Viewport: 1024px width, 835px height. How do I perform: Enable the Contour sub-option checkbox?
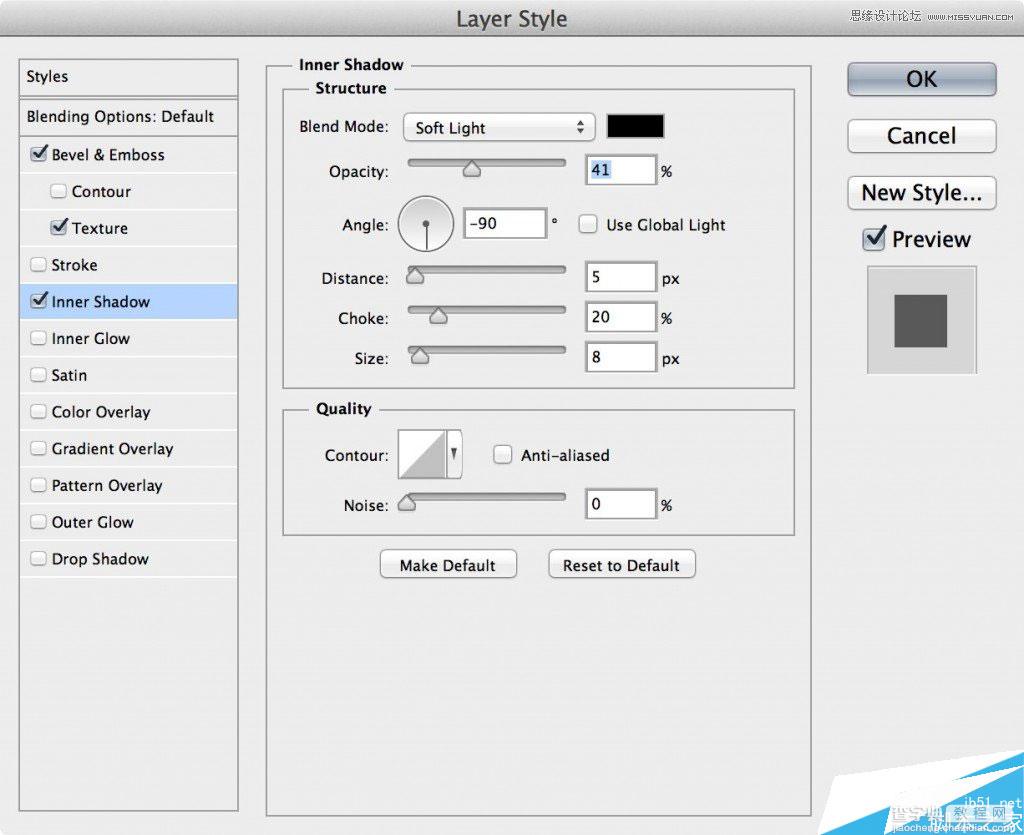tap(58, 191)
